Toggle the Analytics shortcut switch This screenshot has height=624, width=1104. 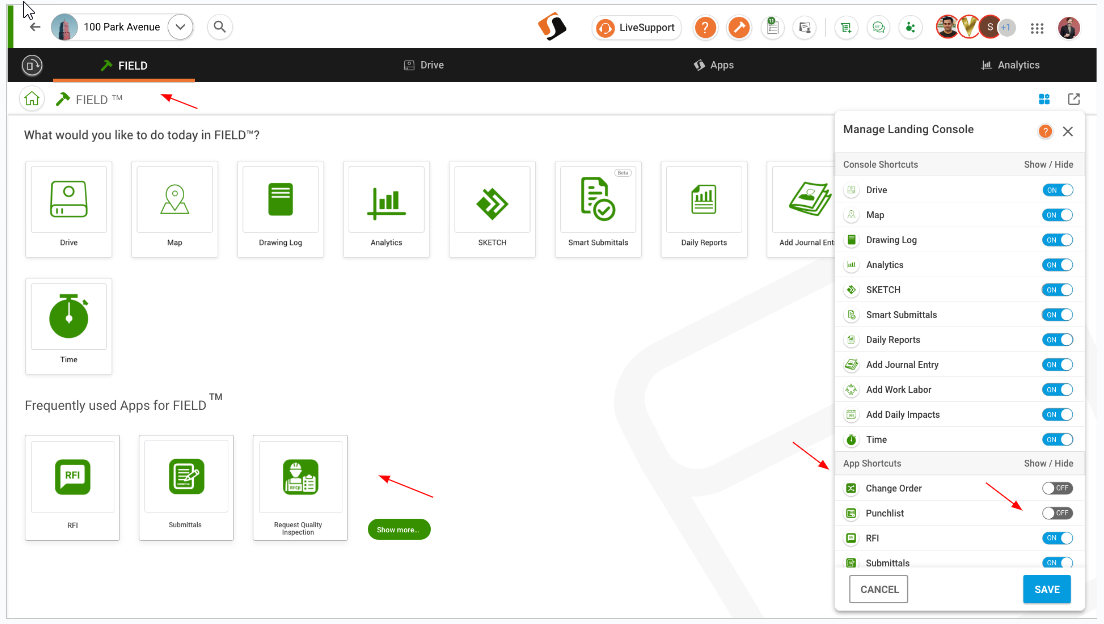(1058, 265)
